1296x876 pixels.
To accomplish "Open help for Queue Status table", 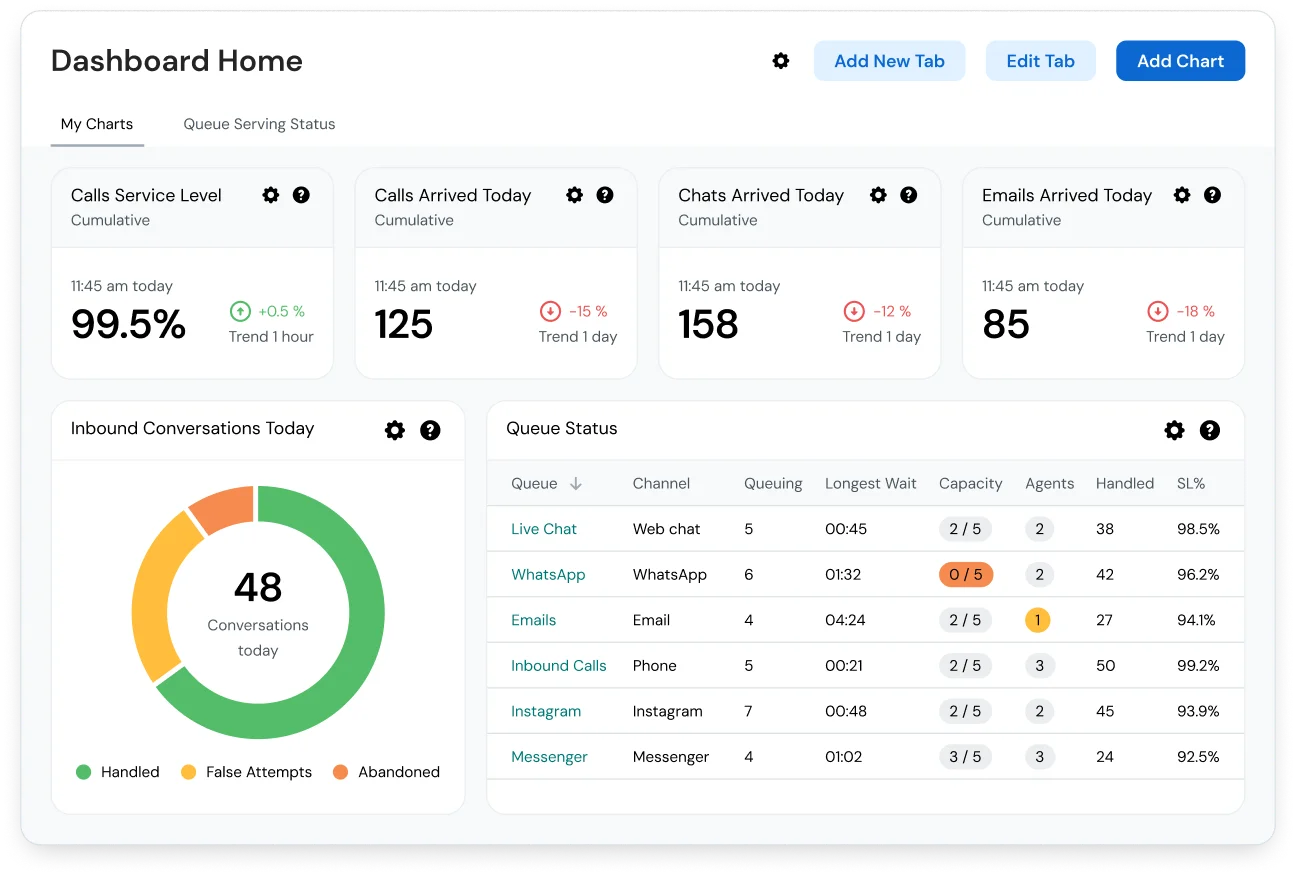I will (x=1209, y=430).
